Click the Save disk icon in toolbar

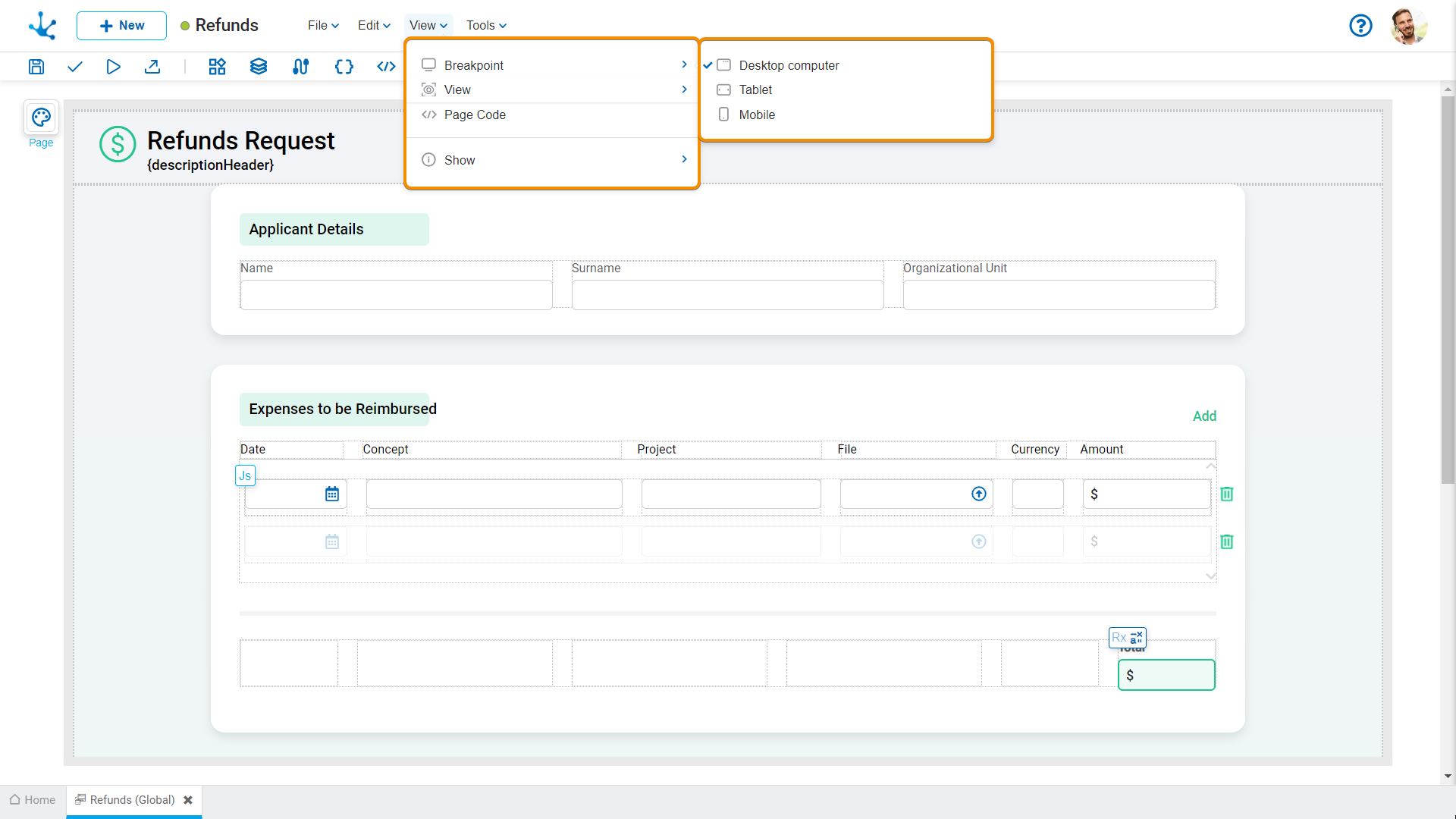point(36,67)
